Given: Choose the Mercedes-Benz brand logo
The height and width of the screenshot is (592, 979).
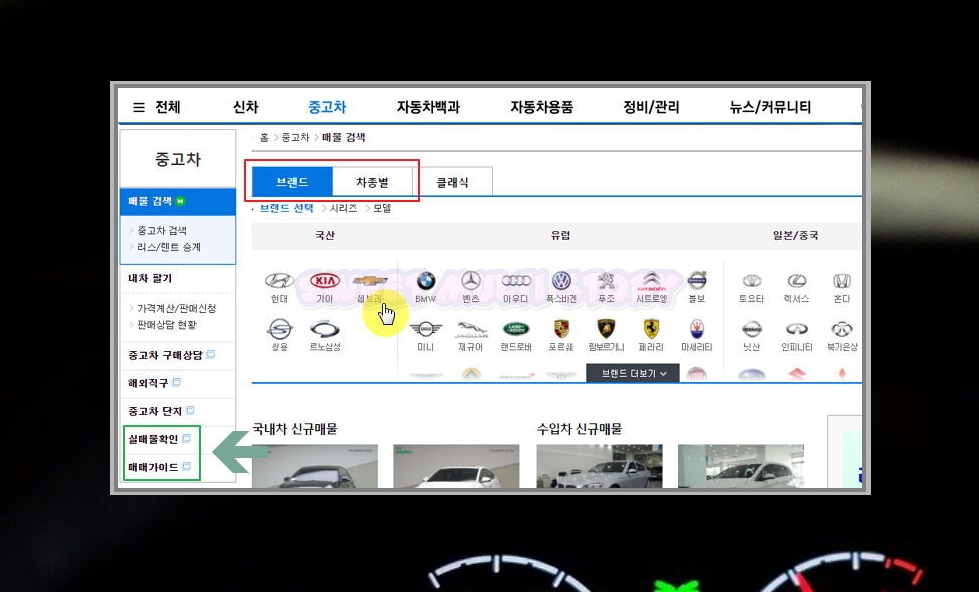Looking at the screenshot, I should point(471,280).
